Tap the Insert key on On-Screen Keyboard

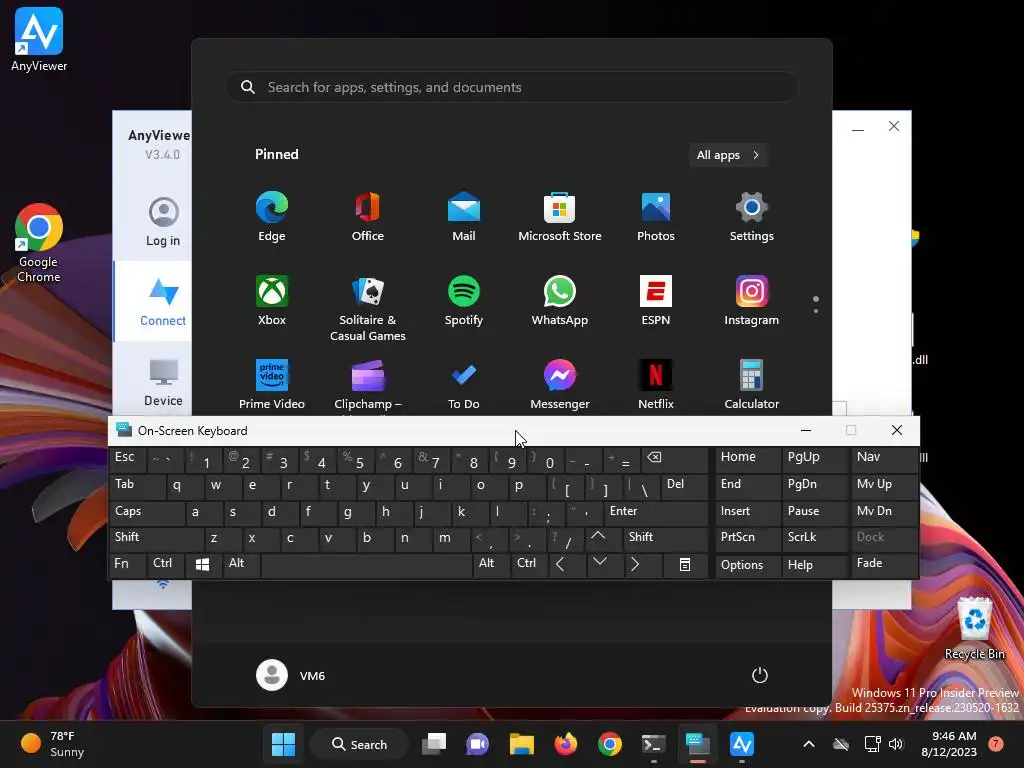click(748, 513)
